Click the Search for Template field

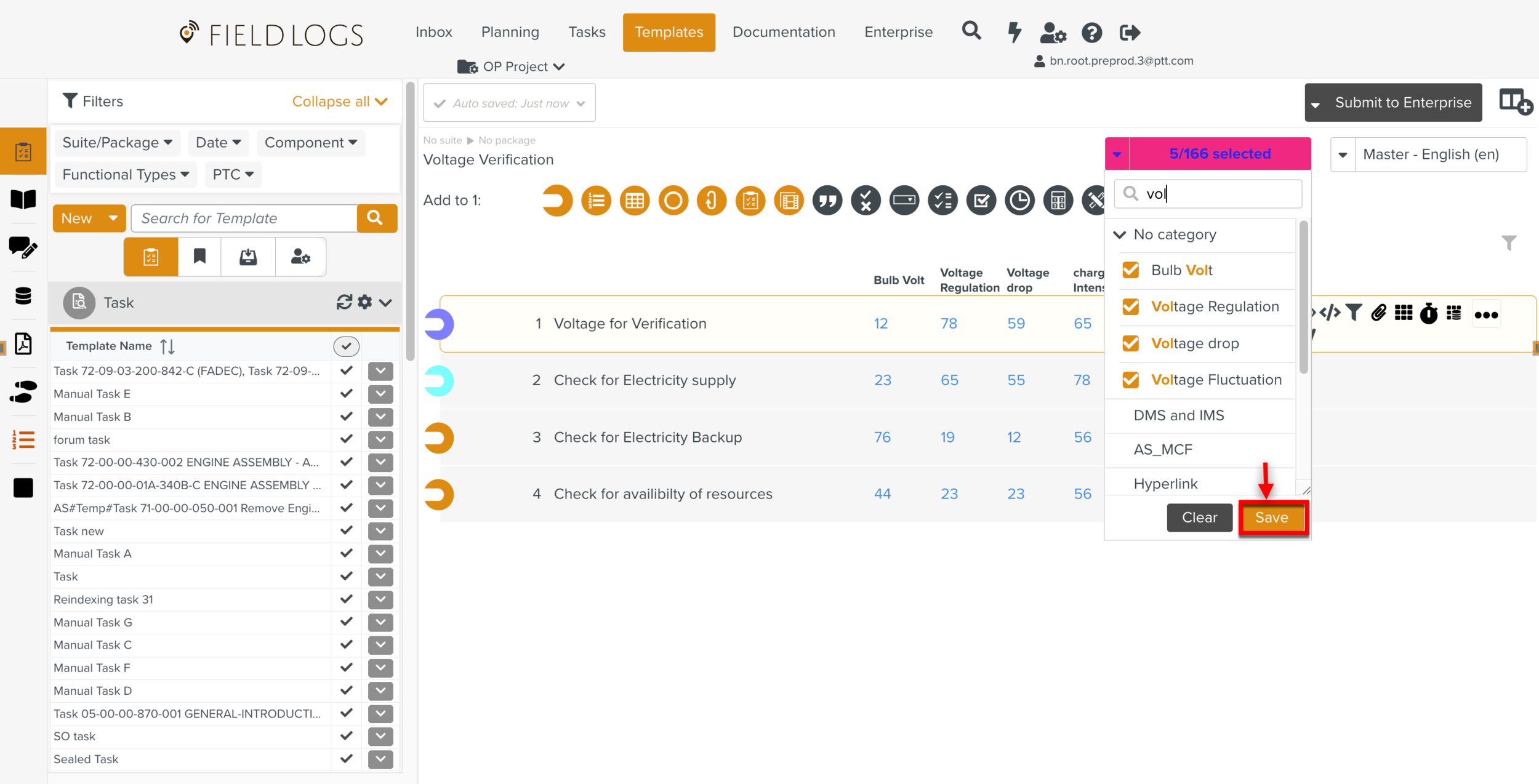[244, 218]
